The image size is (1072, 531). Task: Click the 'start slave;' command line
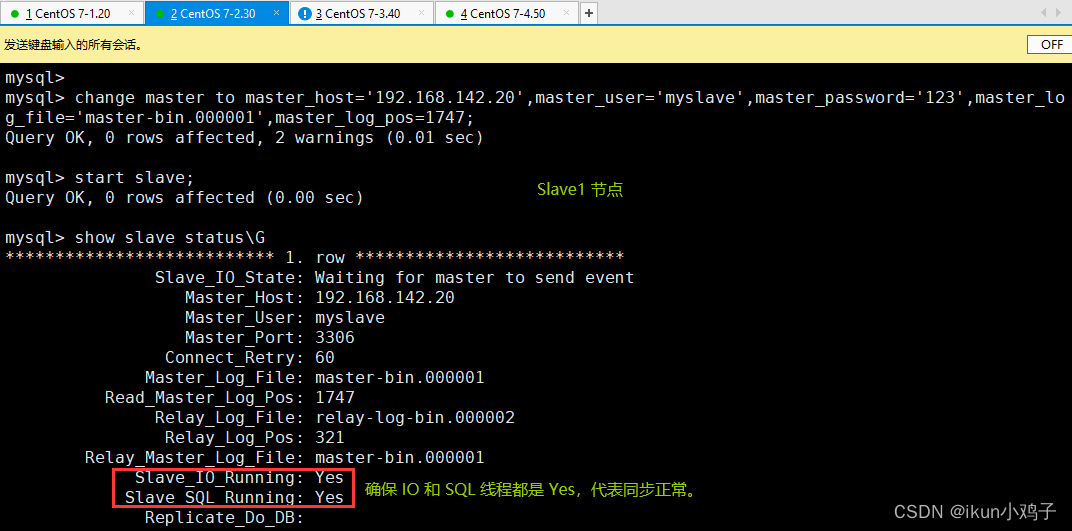[x=100, y=178]
